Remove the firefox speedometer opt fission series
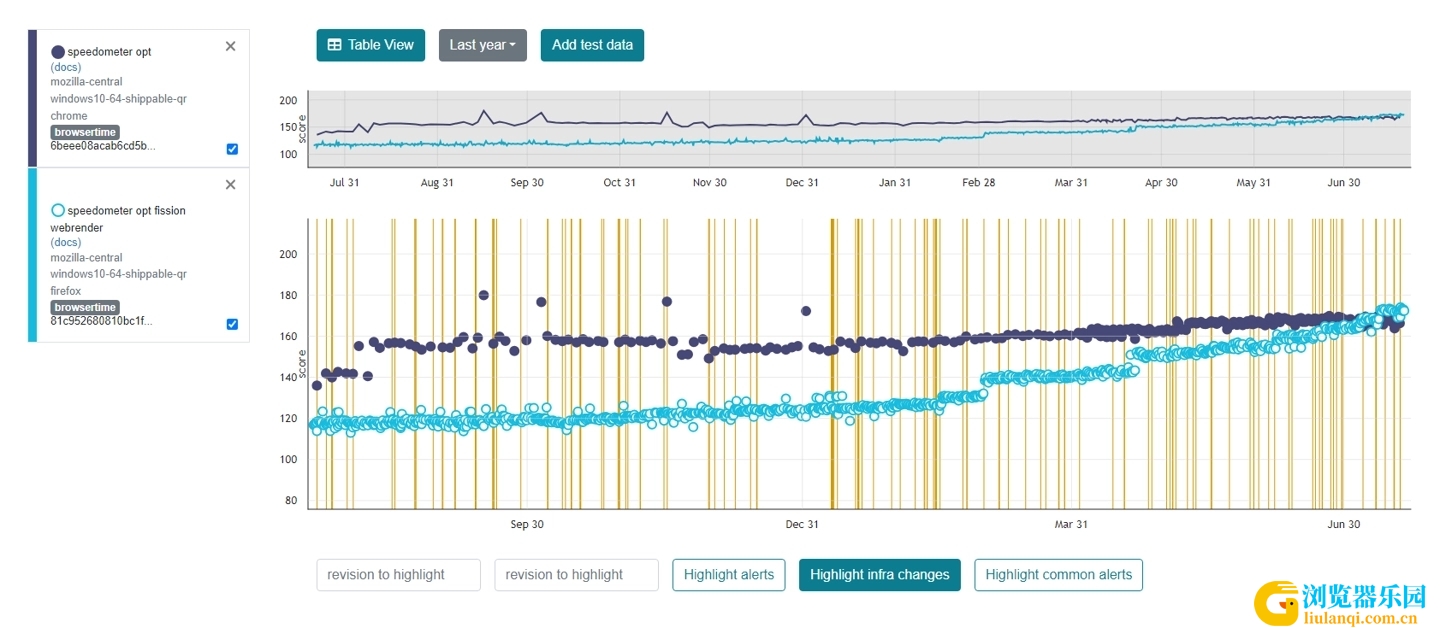Screen dimensions: 1440x628 [231, 185]
